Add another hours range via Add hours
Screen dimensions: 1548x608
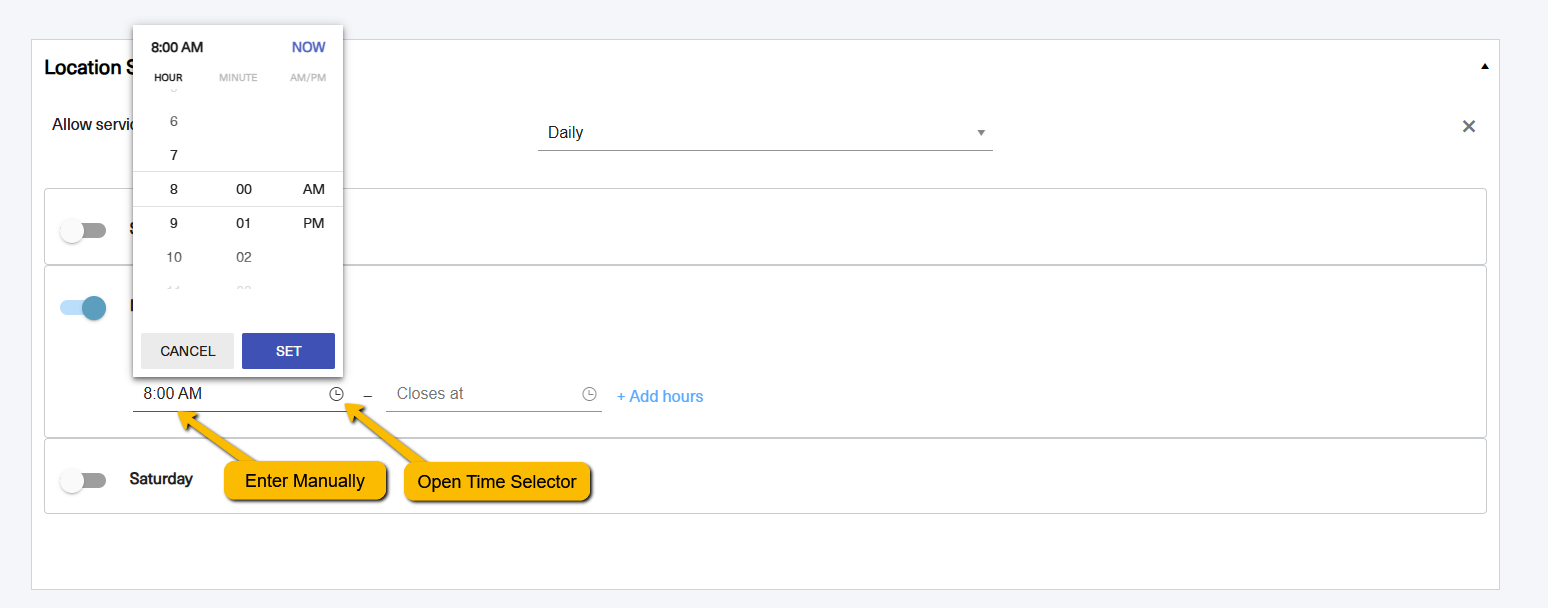click(x=660, y=396)
